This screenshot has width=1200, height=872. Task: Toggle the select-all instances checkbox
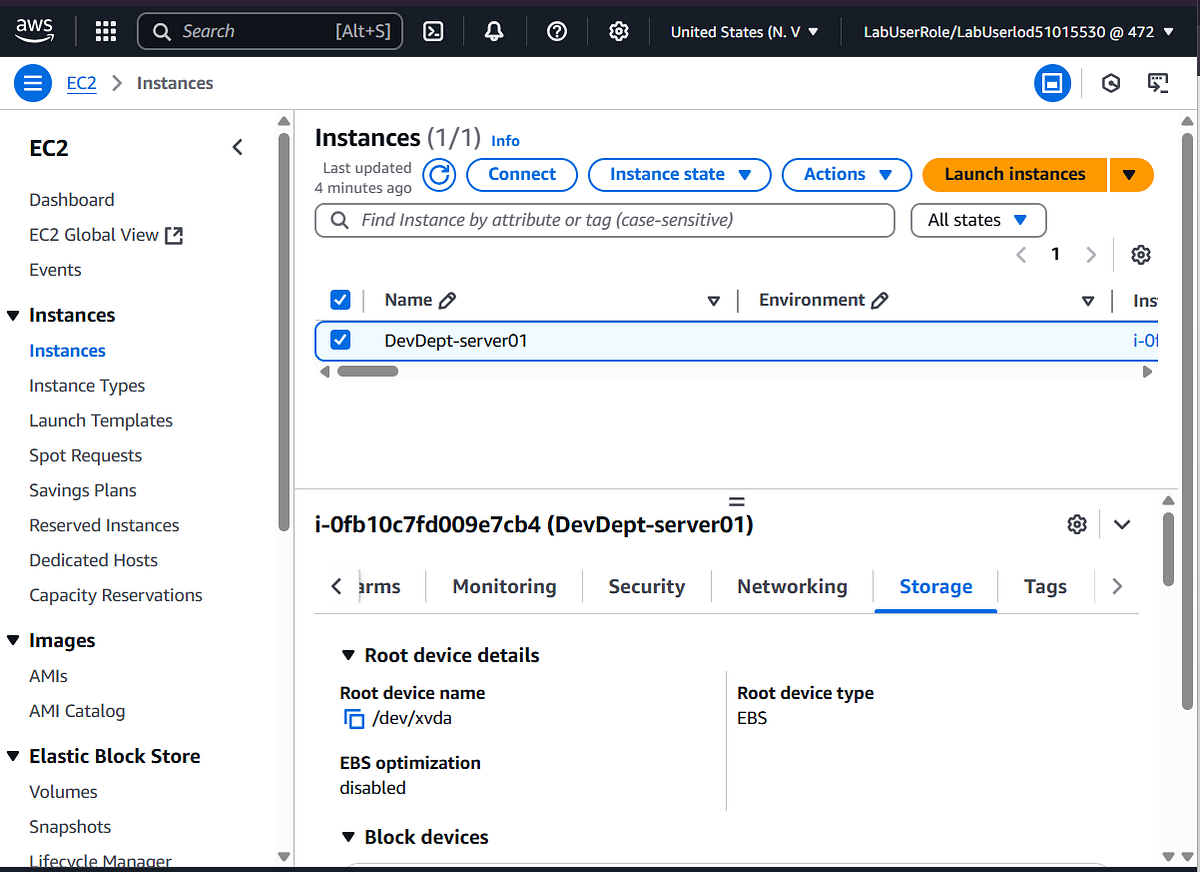point(340,299)
